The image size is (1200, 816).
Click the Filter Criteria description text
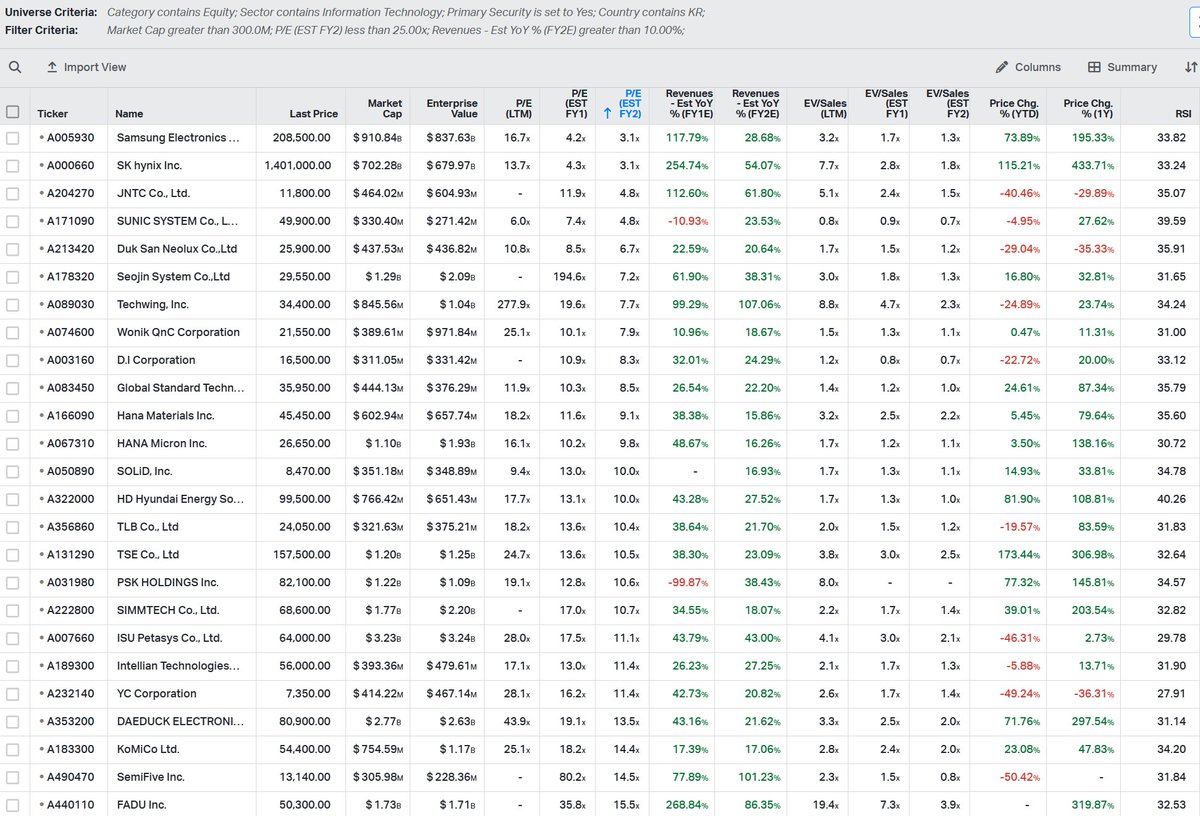coord(395,29)
